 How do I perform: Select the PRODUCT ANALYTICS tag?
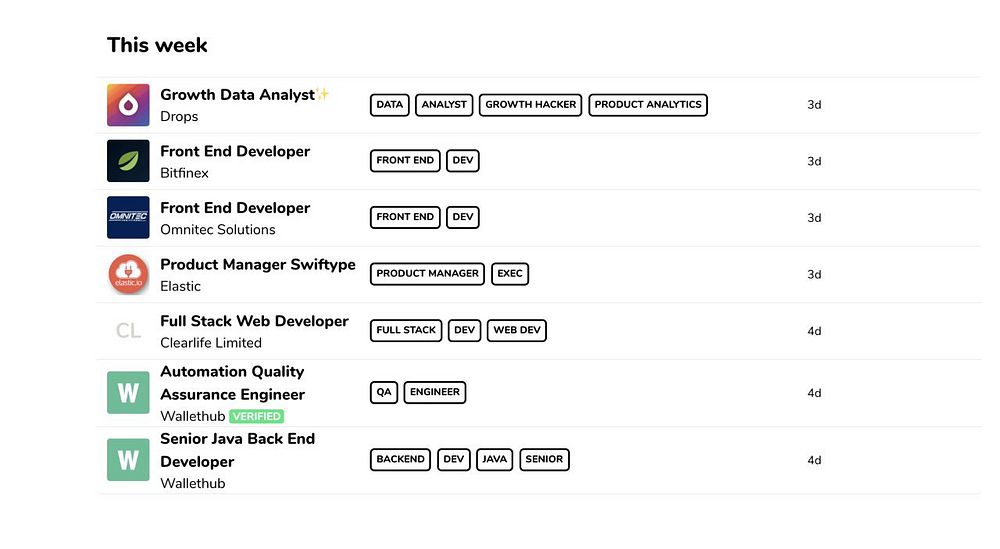648,105
